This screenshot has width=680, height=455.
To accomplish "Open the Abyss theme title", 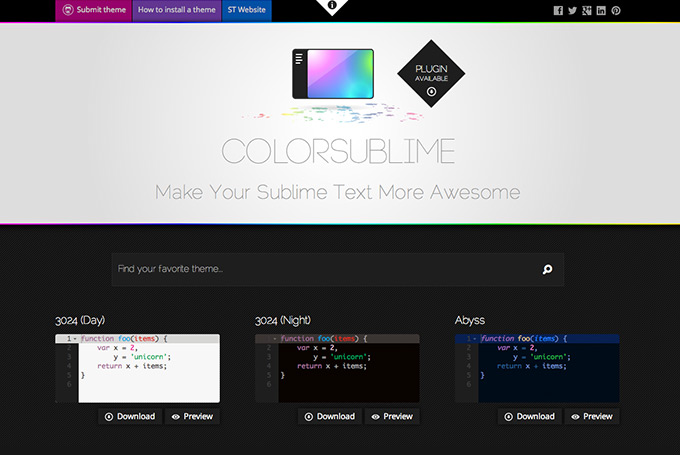I will (x=470, y=320).
